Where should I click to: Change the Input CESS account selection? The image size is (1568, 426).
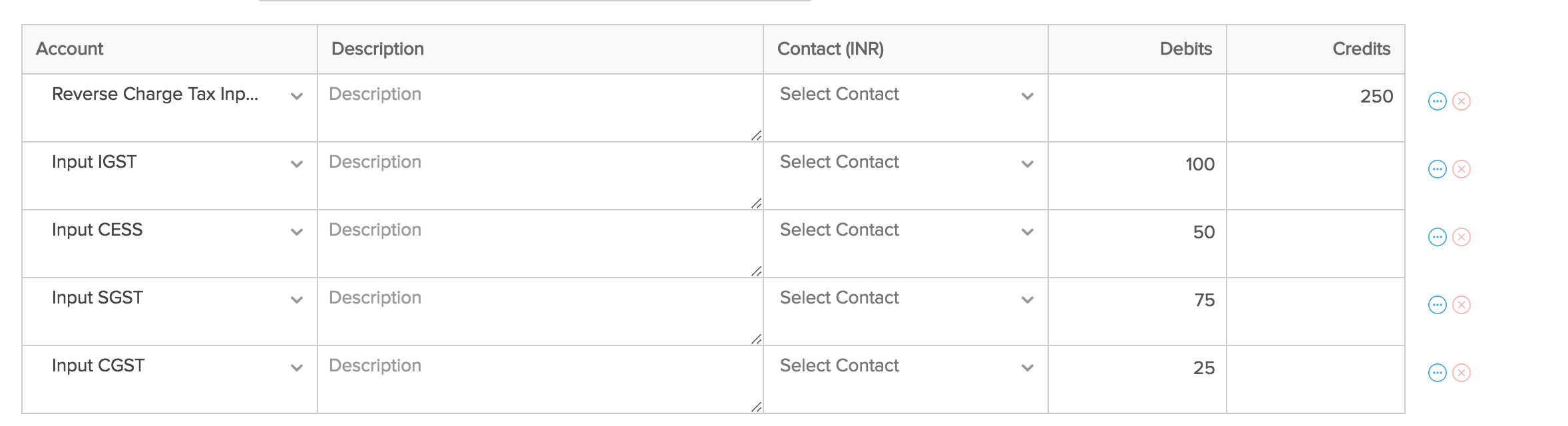[296, 232]
